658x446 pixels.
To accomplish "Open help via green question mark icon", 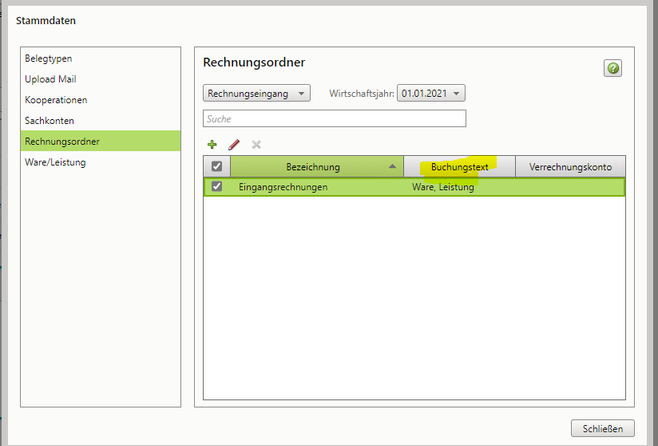I will coord(613,68).
